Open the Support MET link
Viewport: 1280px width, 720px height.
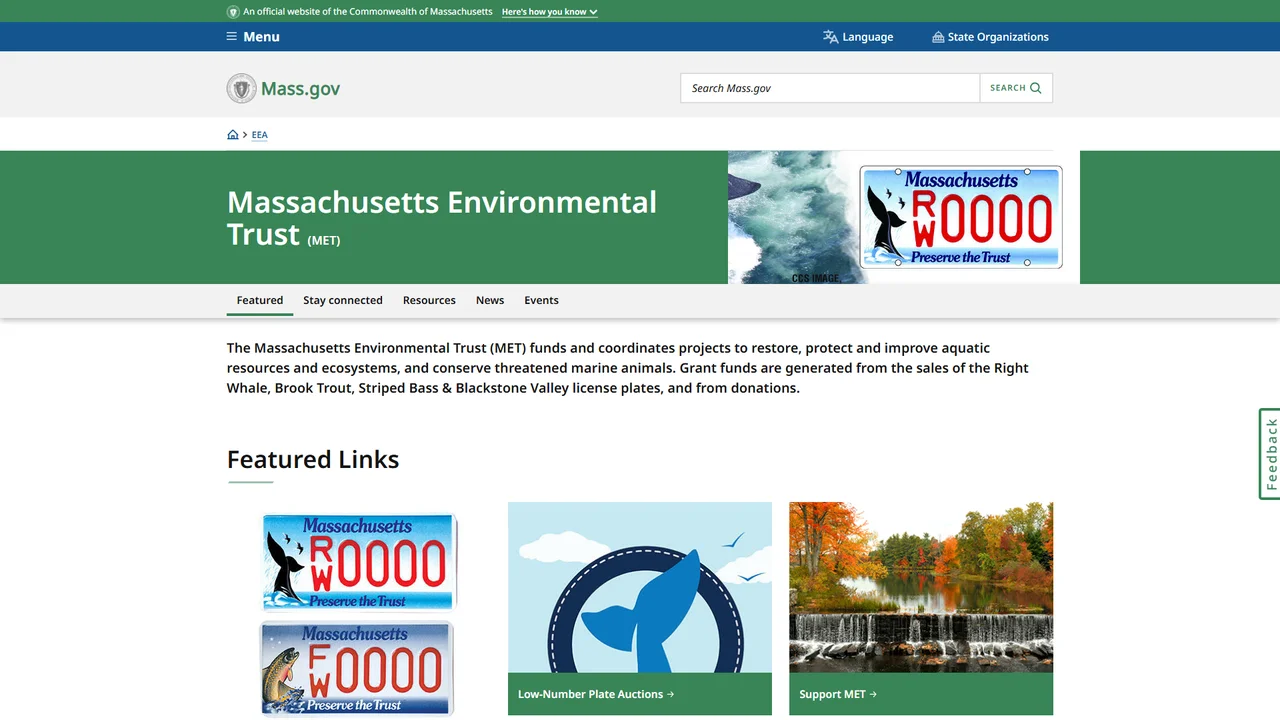coord(838,694)
